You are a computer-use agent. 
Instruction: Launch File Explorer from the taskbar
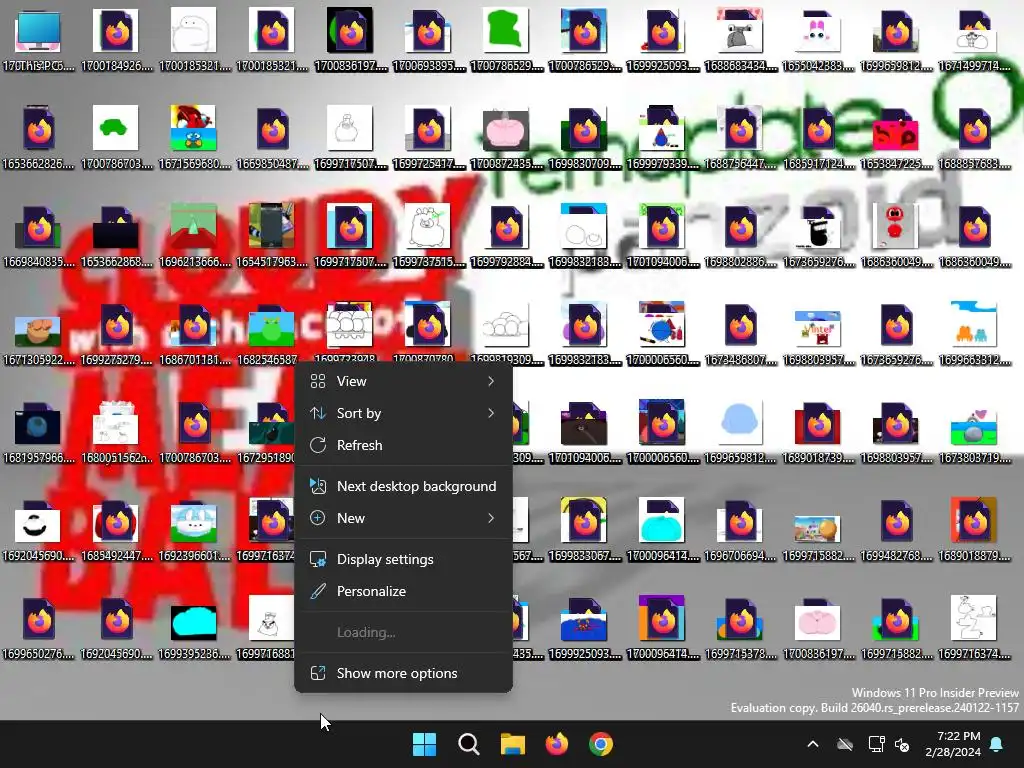pyautogui.click(x=513, y=744)
